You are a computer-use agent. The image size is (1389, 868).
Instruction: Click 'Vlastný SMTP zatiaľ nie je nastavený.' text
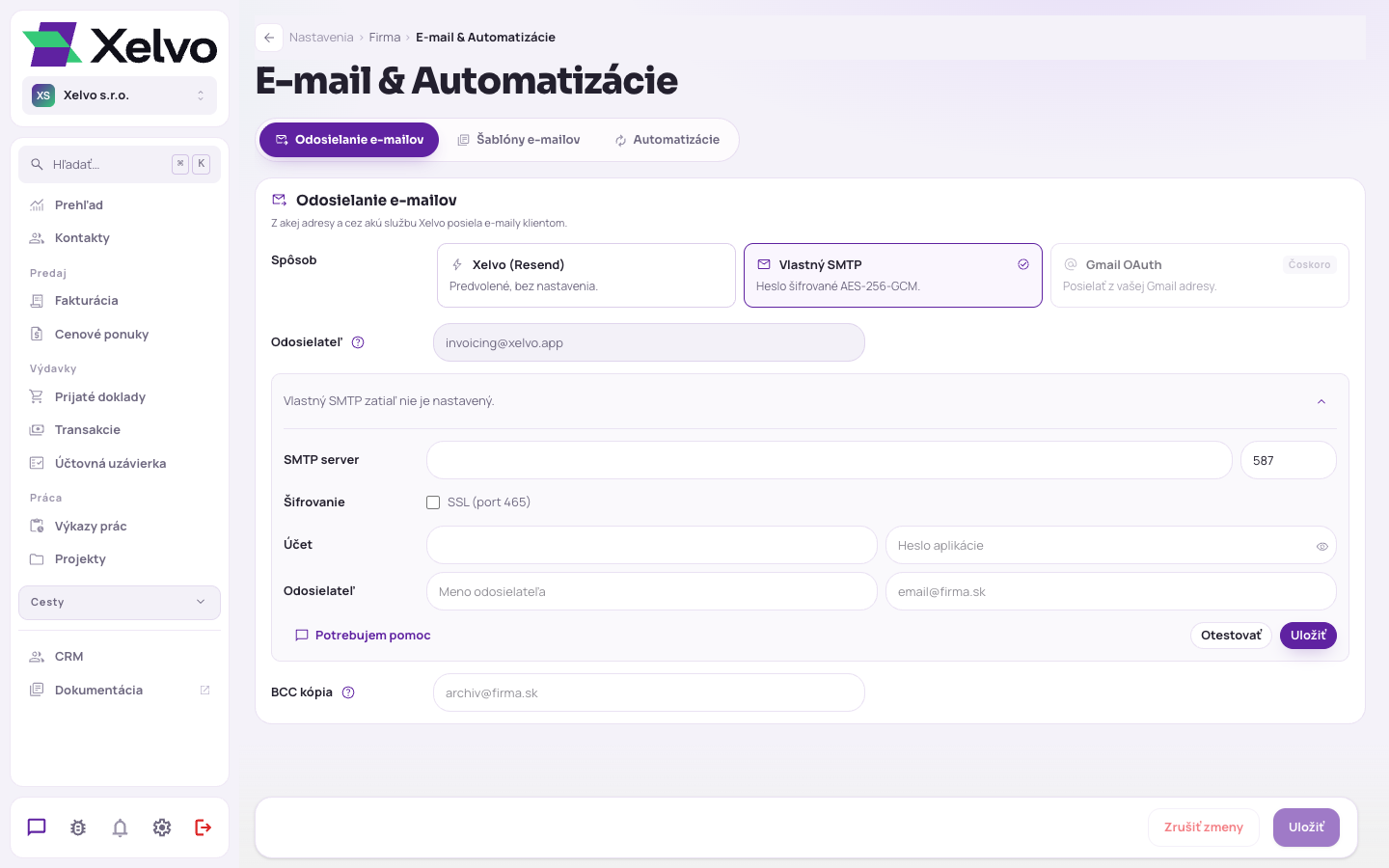389,401
